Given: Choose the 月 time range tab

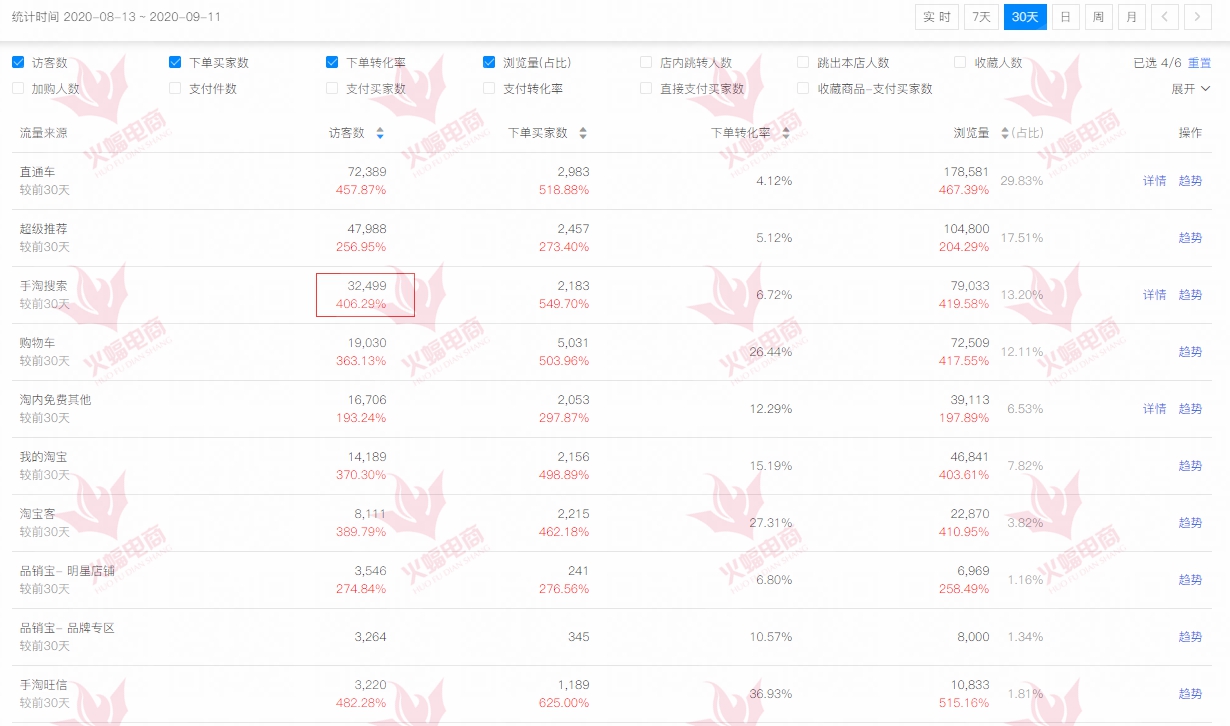Looking at the screenshot, I should point(1131,17).
